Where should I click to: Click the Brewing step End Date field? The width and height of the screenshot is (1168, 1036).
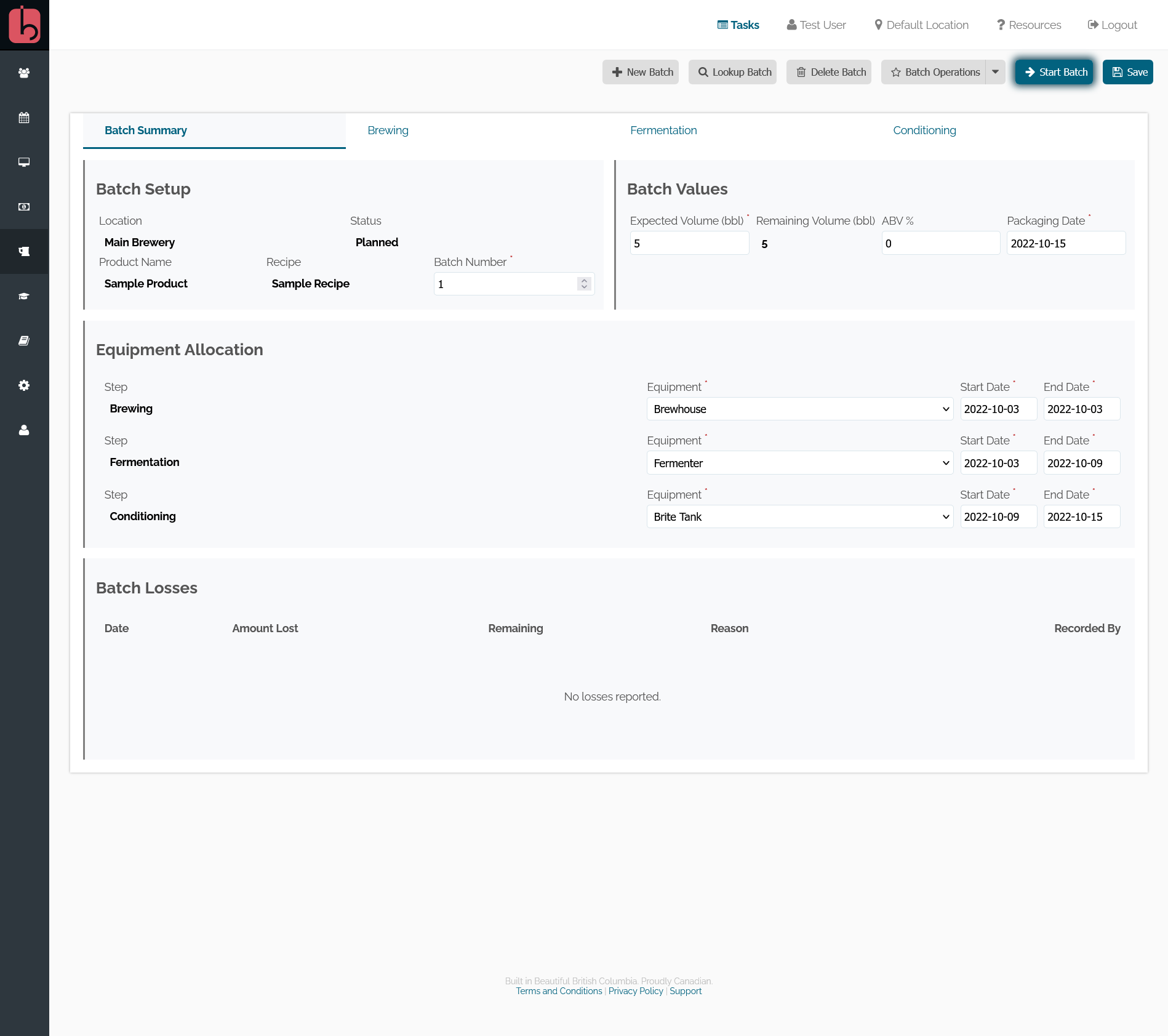coord(1082,409)
